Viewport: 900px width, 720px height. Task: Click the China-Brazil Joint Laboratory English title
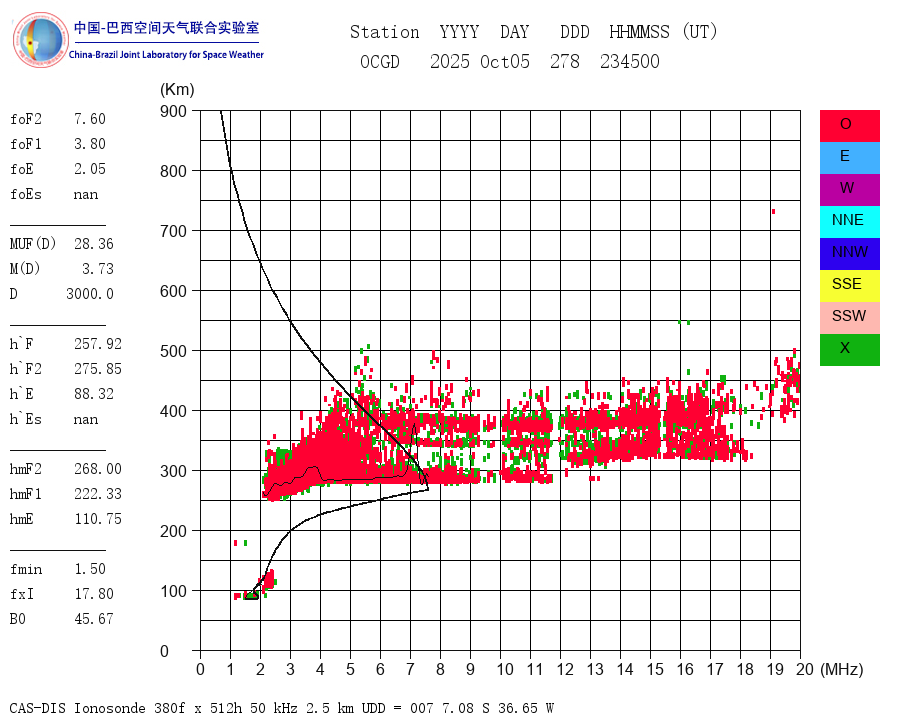click(166, 55)
